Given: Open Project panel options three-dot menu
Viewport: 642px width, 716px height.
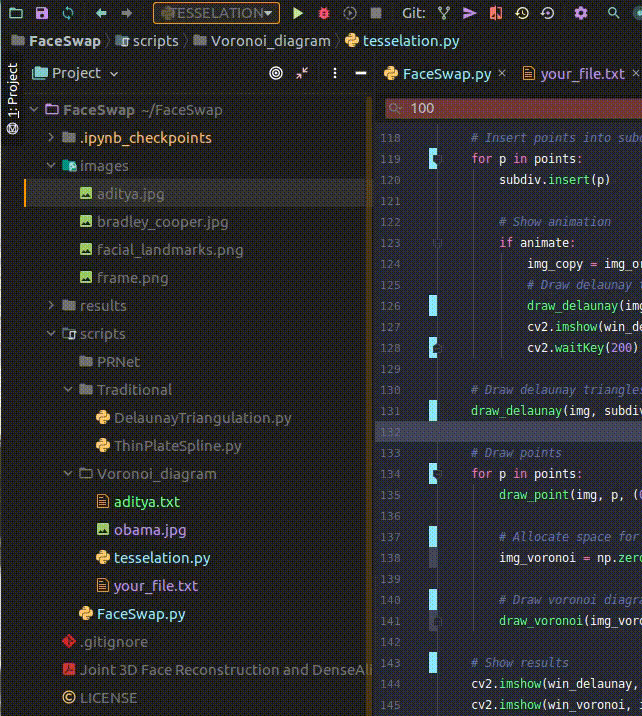Looking at the screenshot, I should [335, 73].
